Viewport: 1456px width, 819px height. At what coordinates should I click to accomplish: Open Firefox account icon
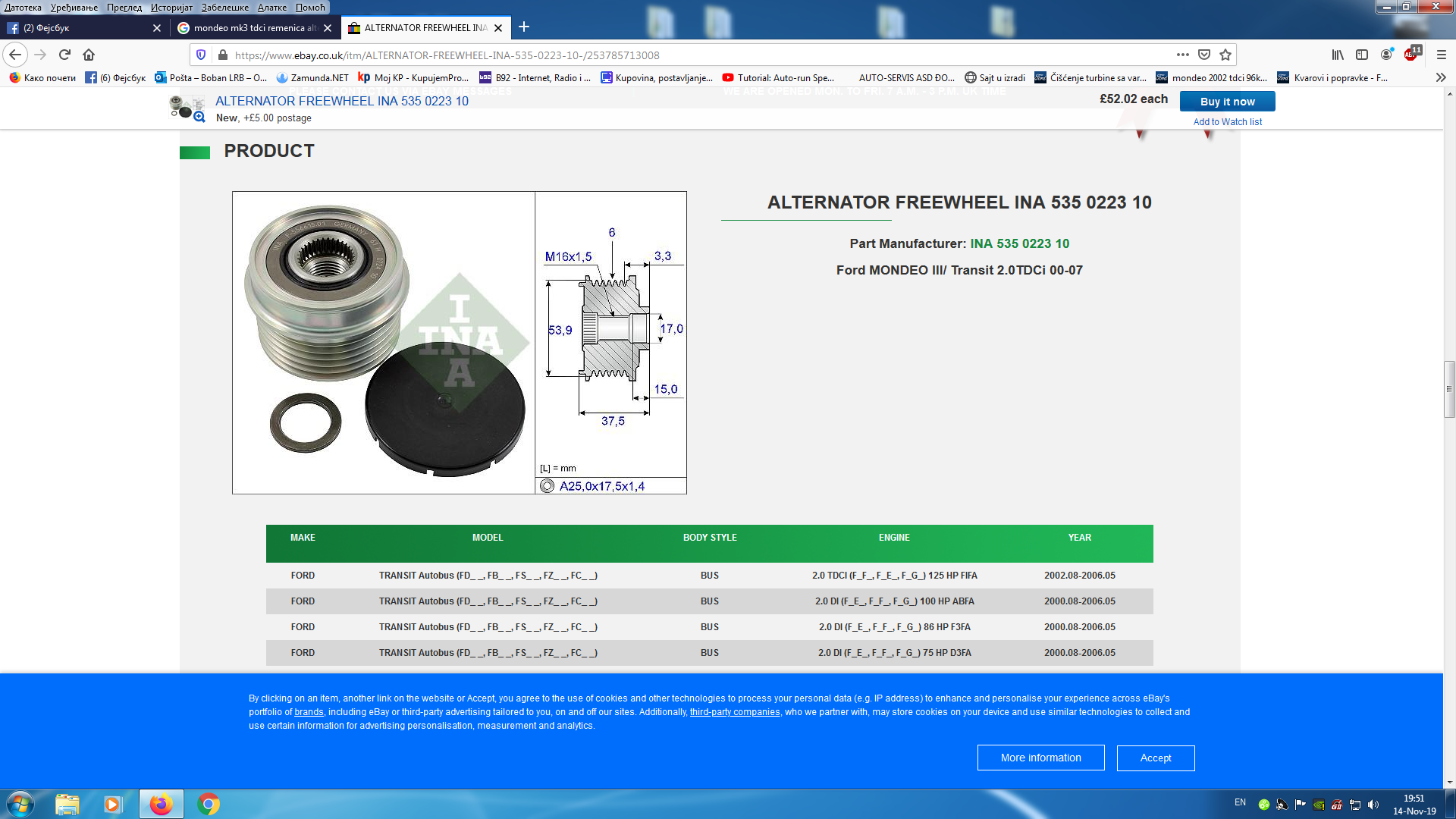(1386, 55)
